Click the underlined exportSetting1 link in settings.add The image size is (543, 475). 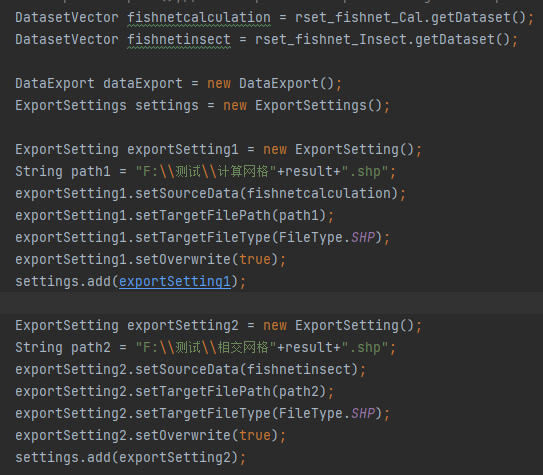click(175, 281)
